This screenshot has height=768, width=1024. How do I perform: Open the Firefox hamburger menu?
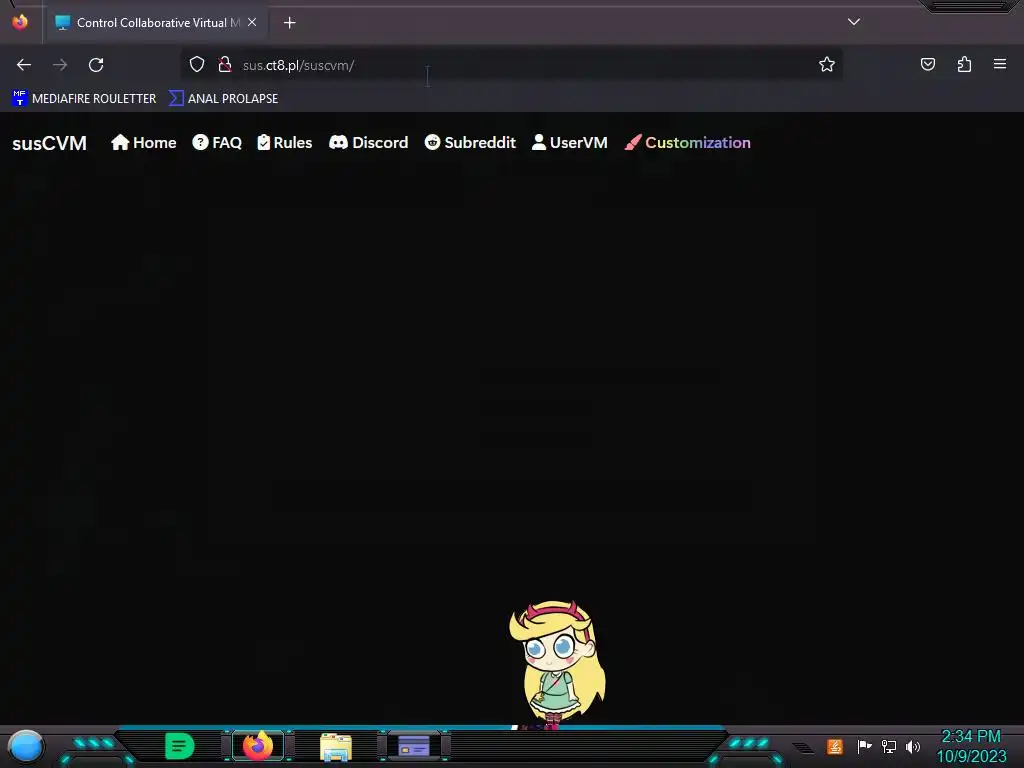(x=1000, y=64)
